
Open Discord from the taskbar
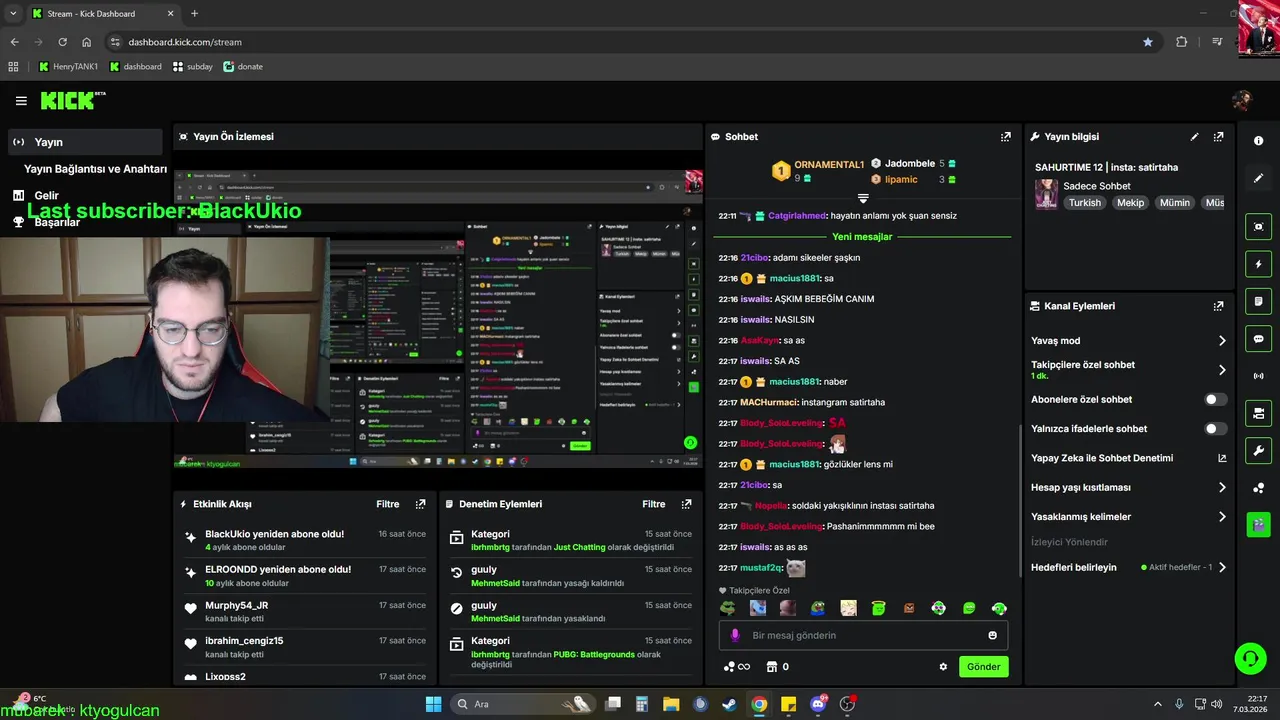(x=819, y=704)
